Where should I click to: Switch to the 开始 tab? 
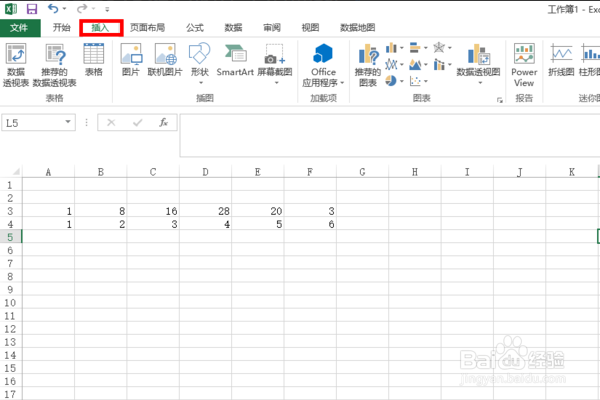[62, 28]
